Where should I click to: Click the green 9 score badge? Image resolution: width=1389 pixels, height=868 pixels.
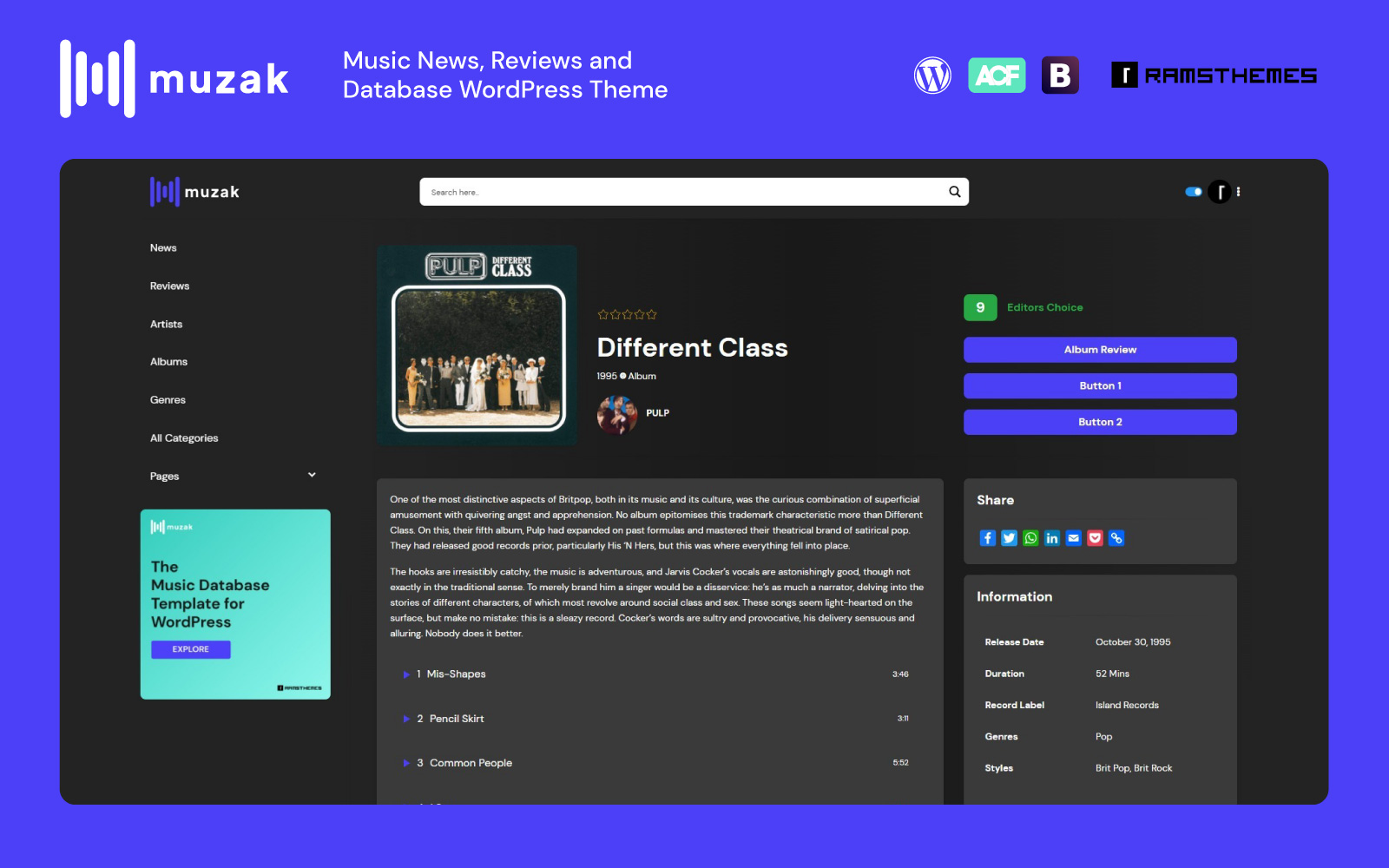click(980, 307)
